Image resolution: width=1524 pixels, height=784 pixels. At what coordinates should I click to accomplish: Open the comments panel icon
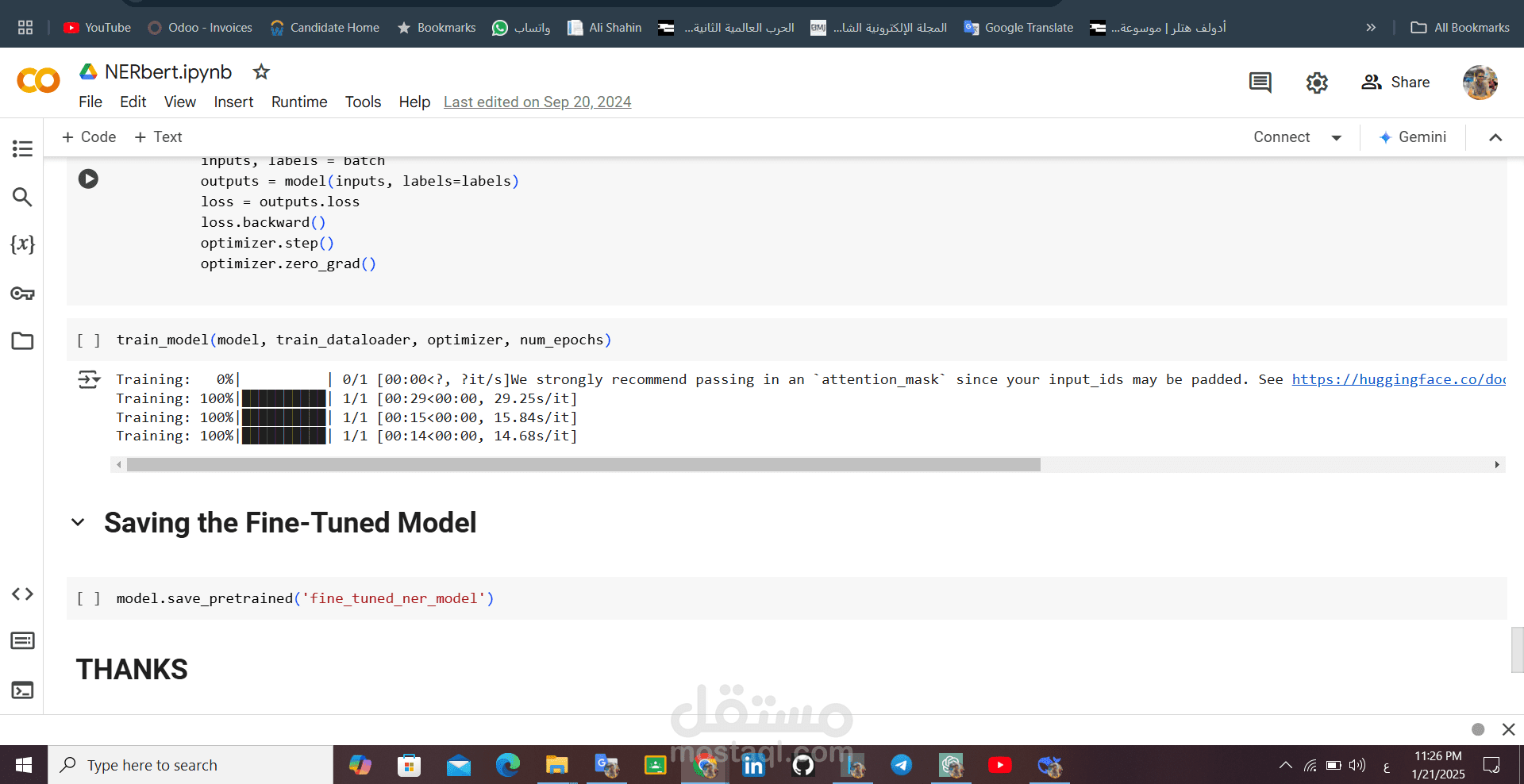click(1260, 83)
